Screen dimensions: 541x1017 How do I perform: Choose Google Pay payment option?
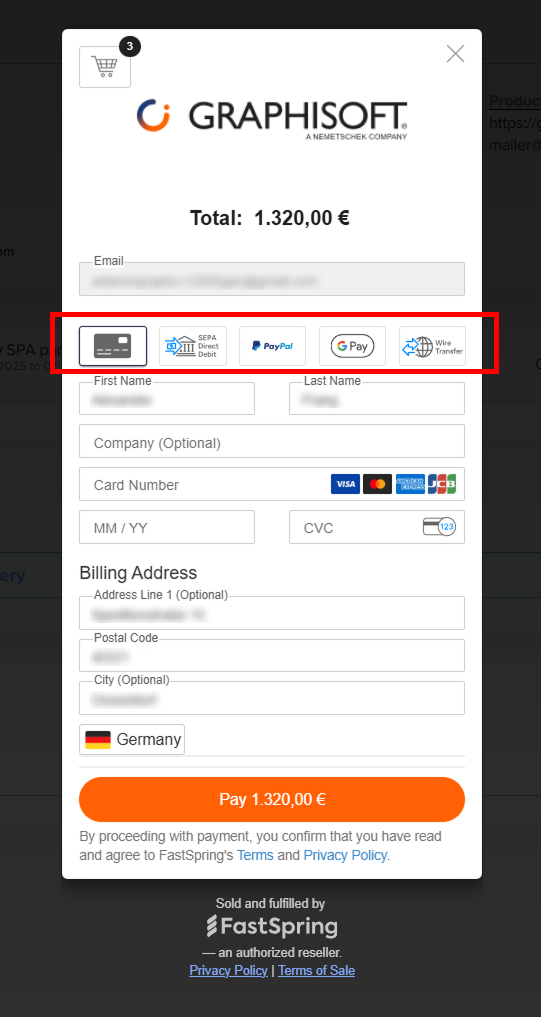[x=352, y=346]
